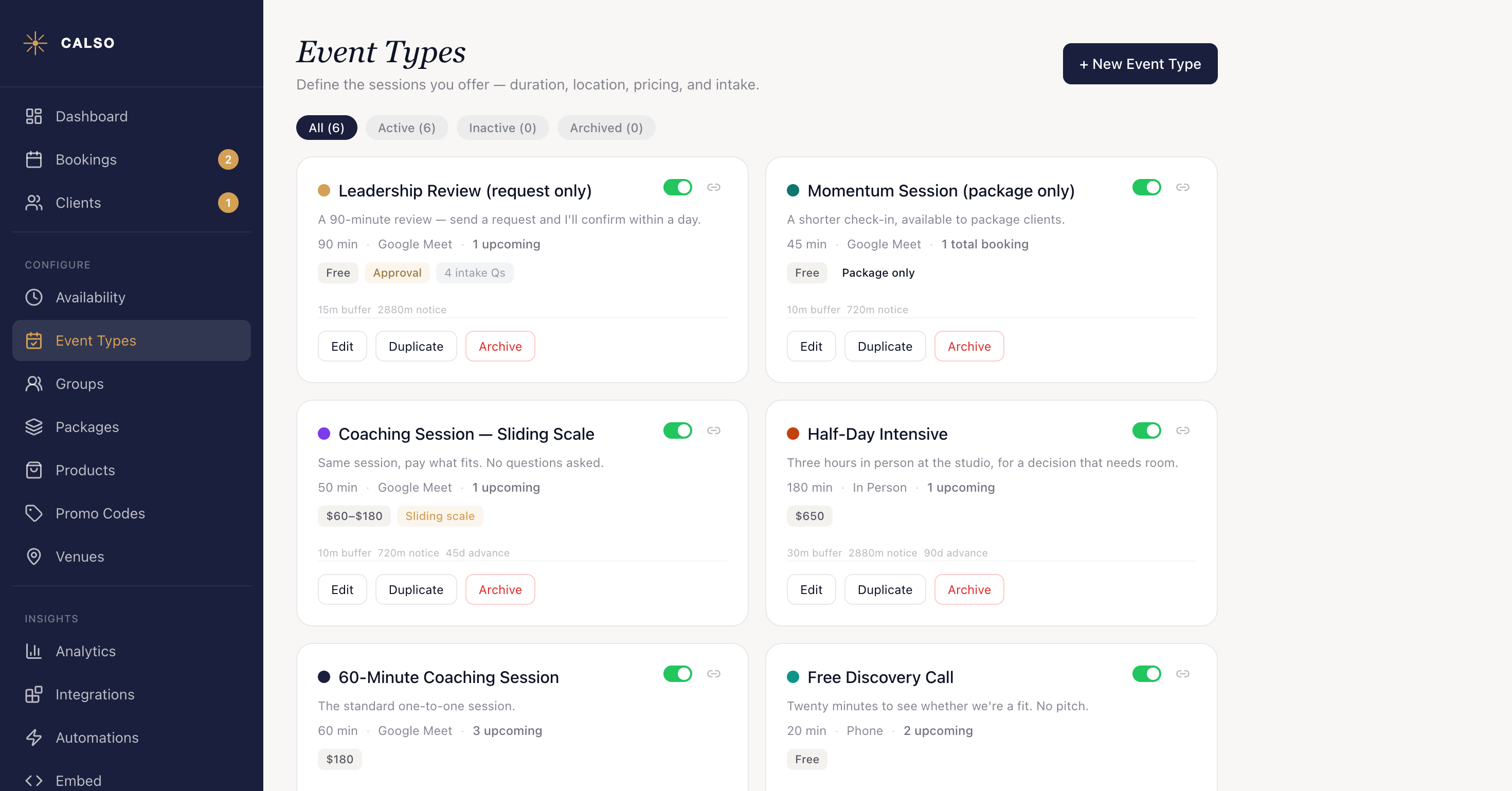Toggle off 60-Minute Coaching Session
The width and height of the screenshot is (1512, 791).
(x=678, y=674)
